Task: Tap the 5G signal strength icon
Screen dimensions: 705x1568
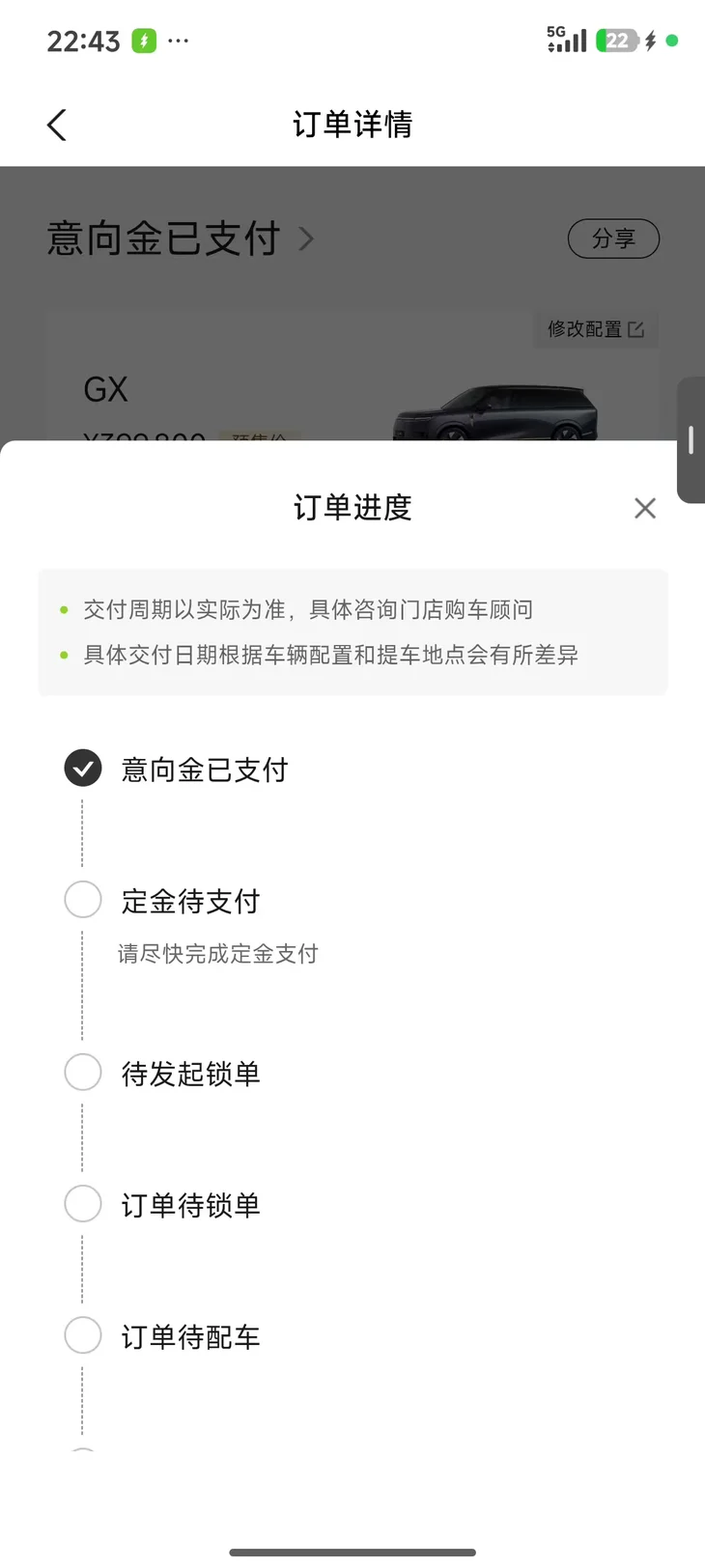Action: click(x=567, y=40)
